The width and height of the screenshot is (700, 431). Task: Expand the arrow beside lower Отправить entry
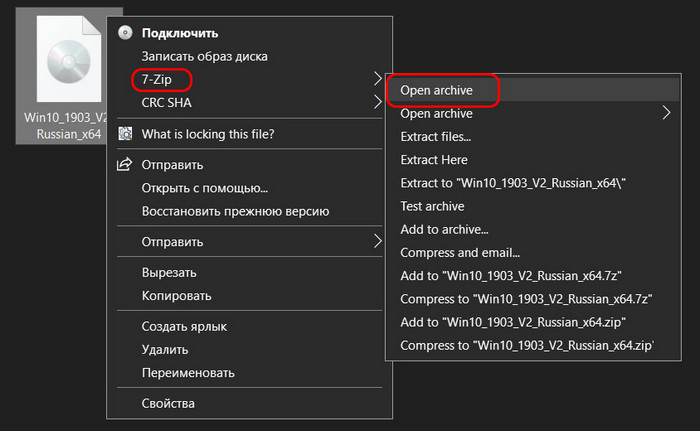(x=378, y=241)
